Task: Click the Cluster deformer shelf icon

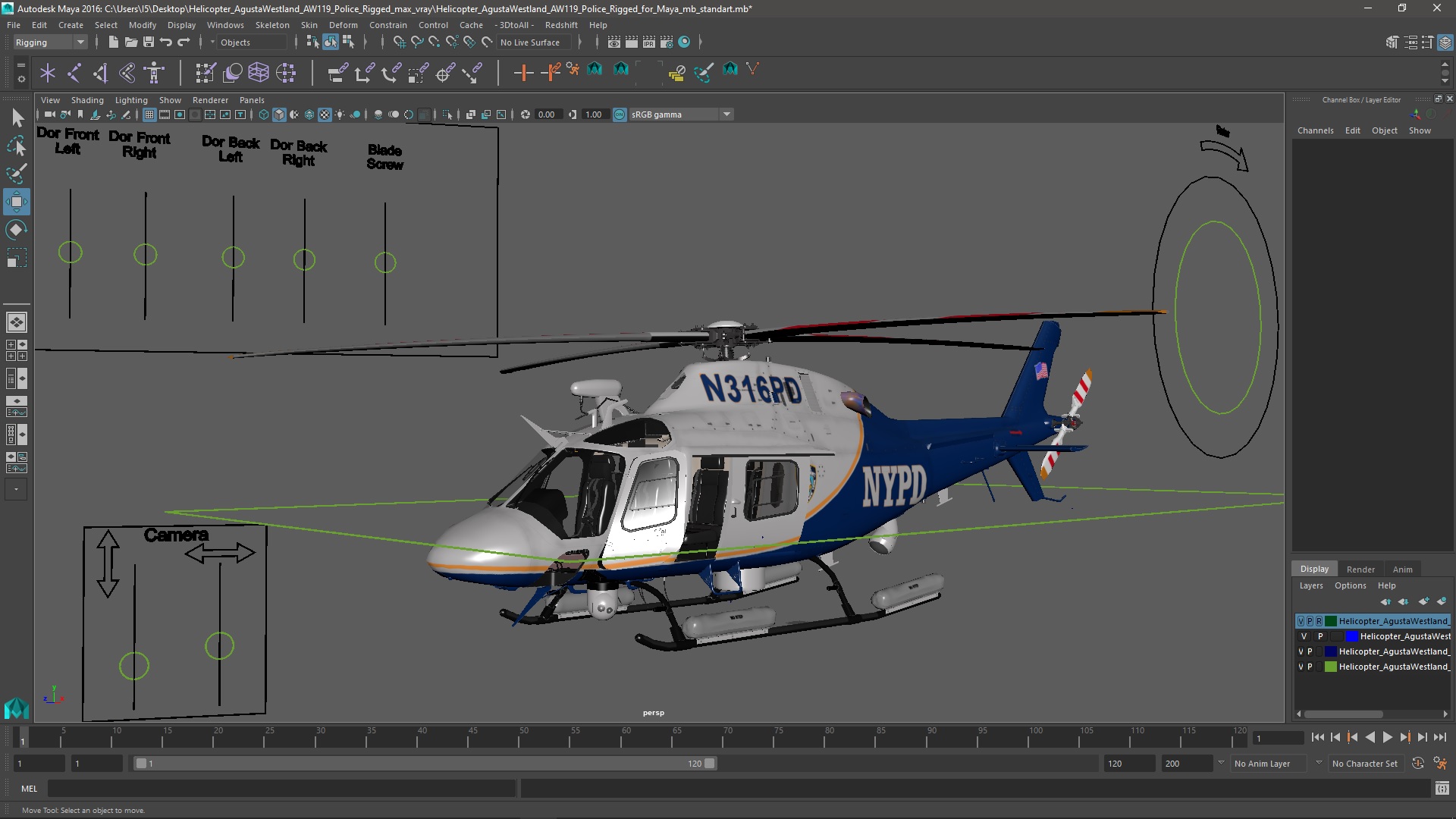Action: 285,73
